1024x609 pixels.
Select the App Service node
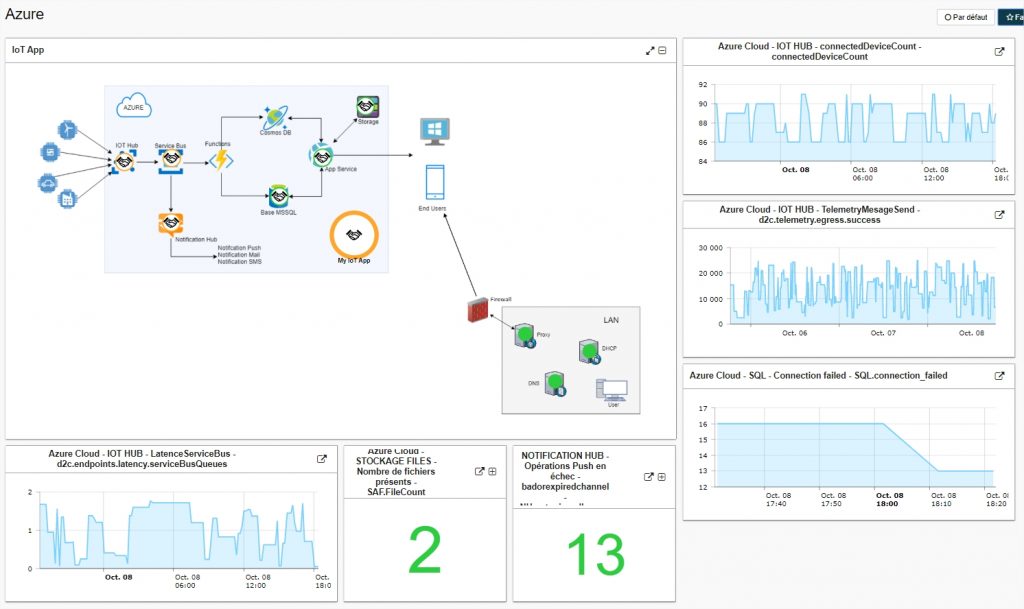click(321, 155)
